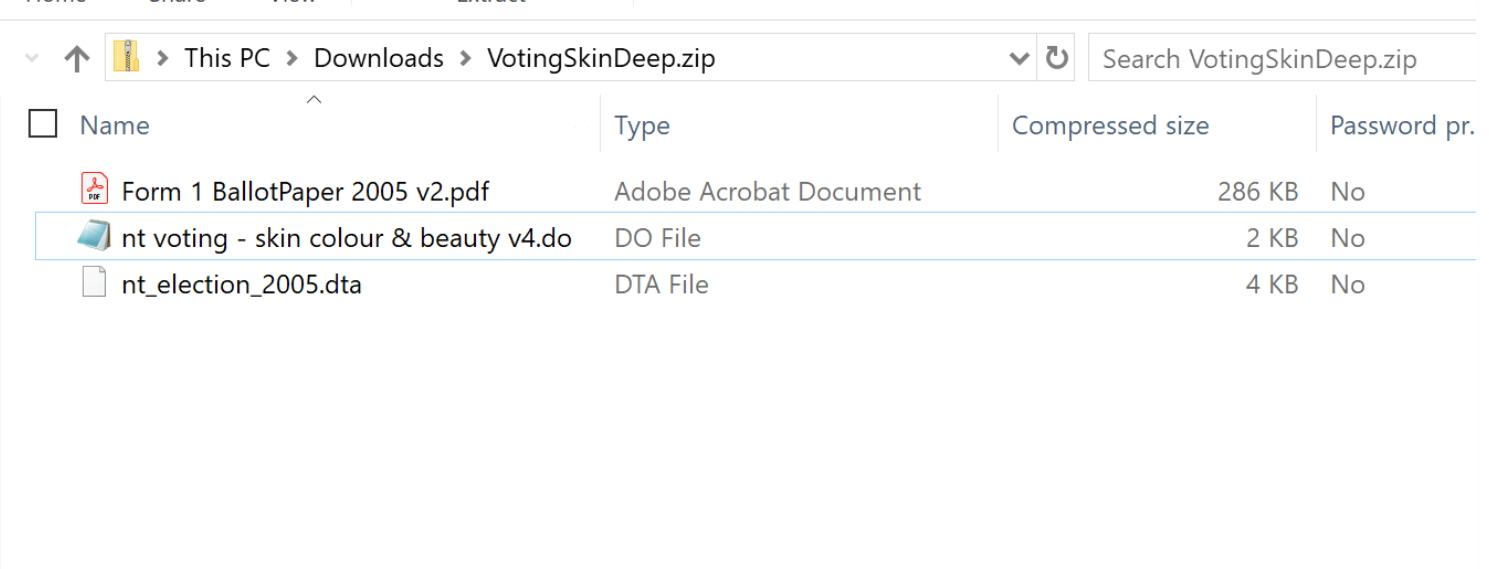The image size is (1489, 569).
Task: Toggle the select all items checkbox
Action: pos(43,124)
